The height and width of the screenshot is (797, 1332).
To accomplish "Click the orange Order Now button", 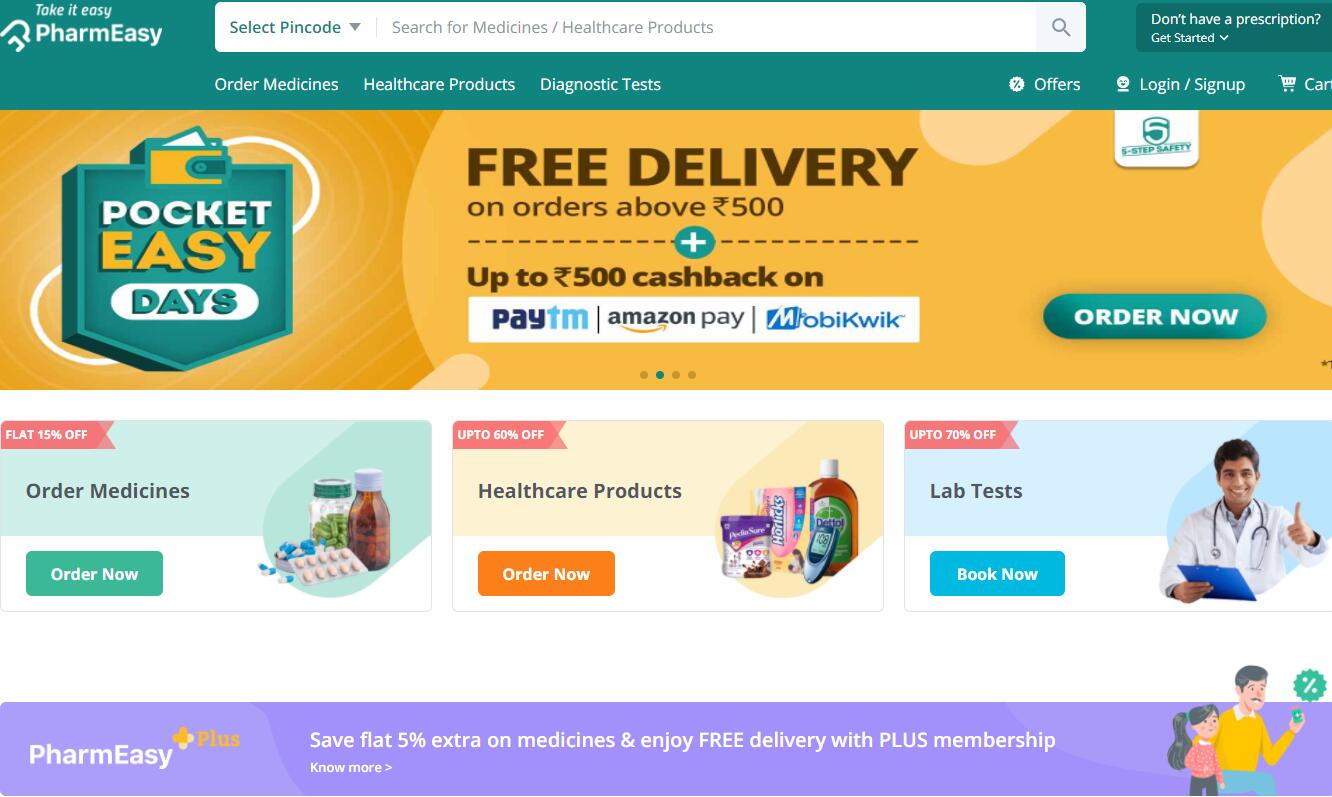I will click(546, 574).
